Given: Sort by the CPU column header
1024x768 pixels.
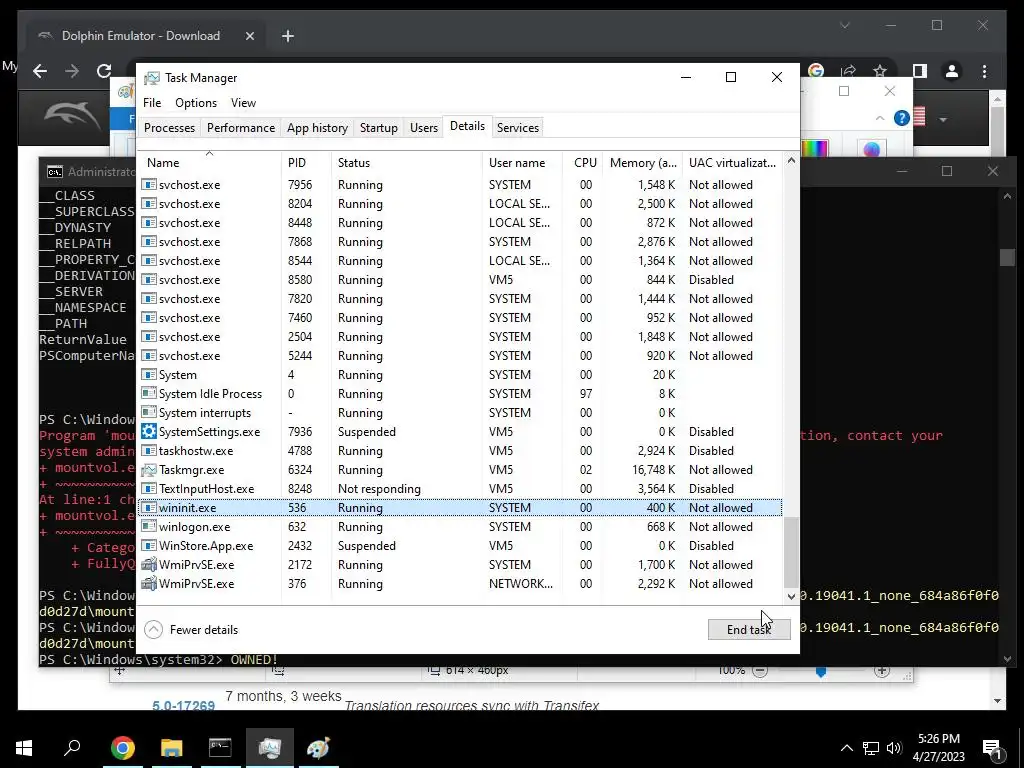Looking at the screenshot, I should click(585, 163).
